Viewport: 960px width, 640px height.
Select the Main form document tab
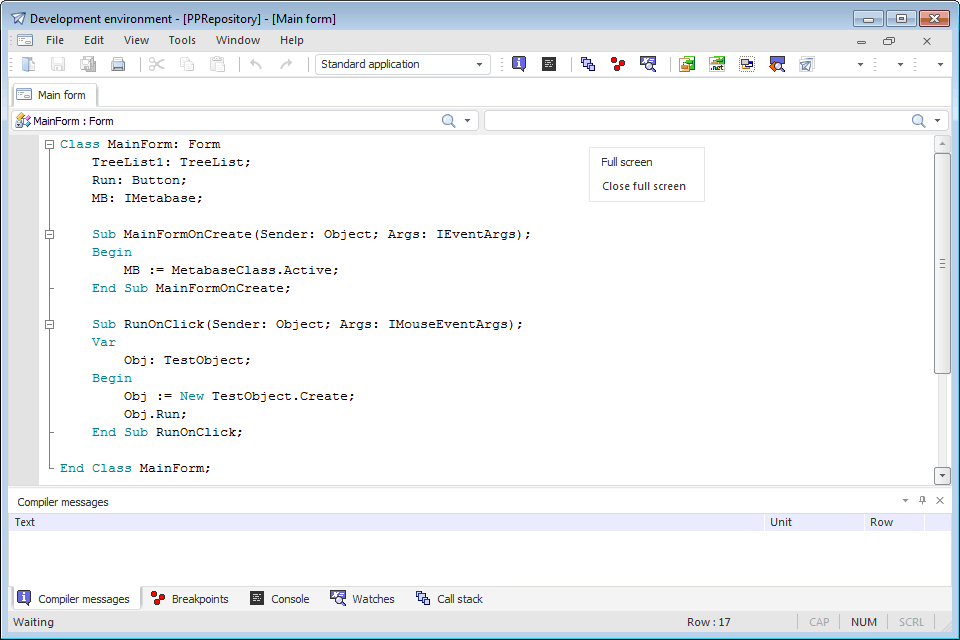click(x=54, y=95)
